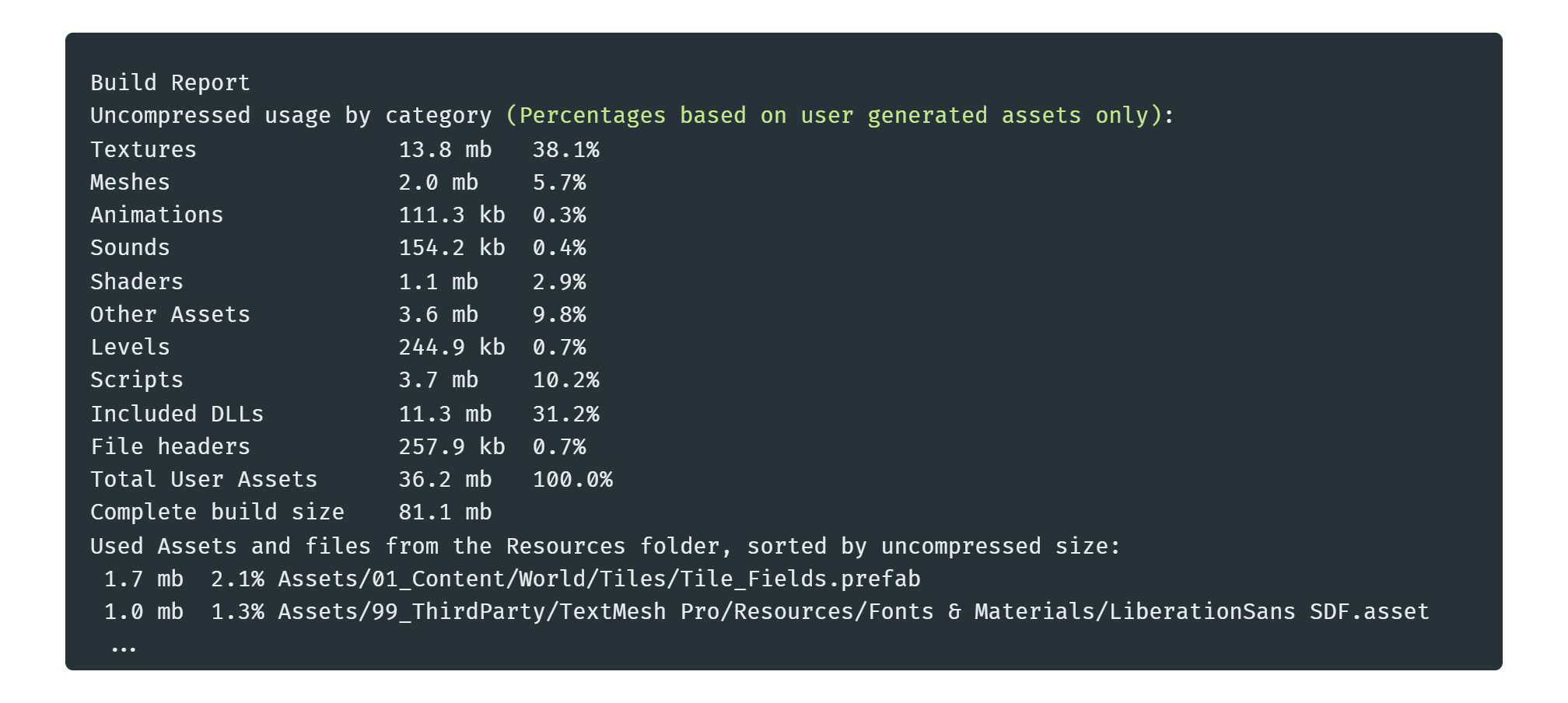Click the Meshes 2.0 mb value

(x=439, y=182)
